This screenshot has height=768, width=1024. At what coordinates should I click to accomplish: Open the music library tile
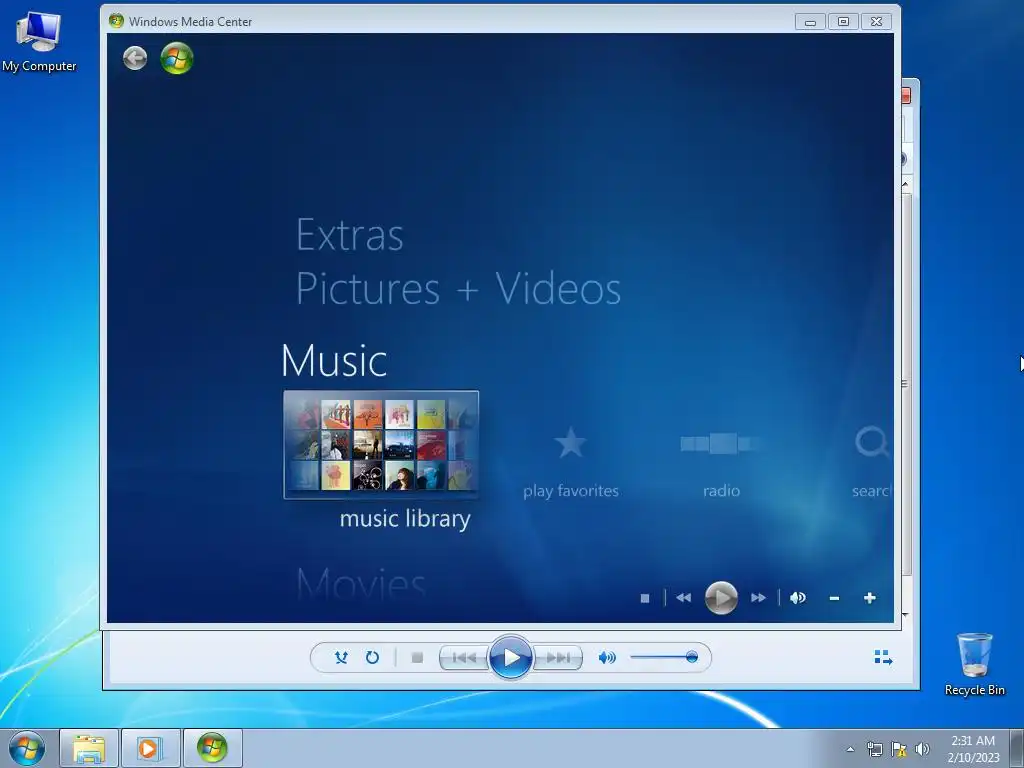click(381, 444)
